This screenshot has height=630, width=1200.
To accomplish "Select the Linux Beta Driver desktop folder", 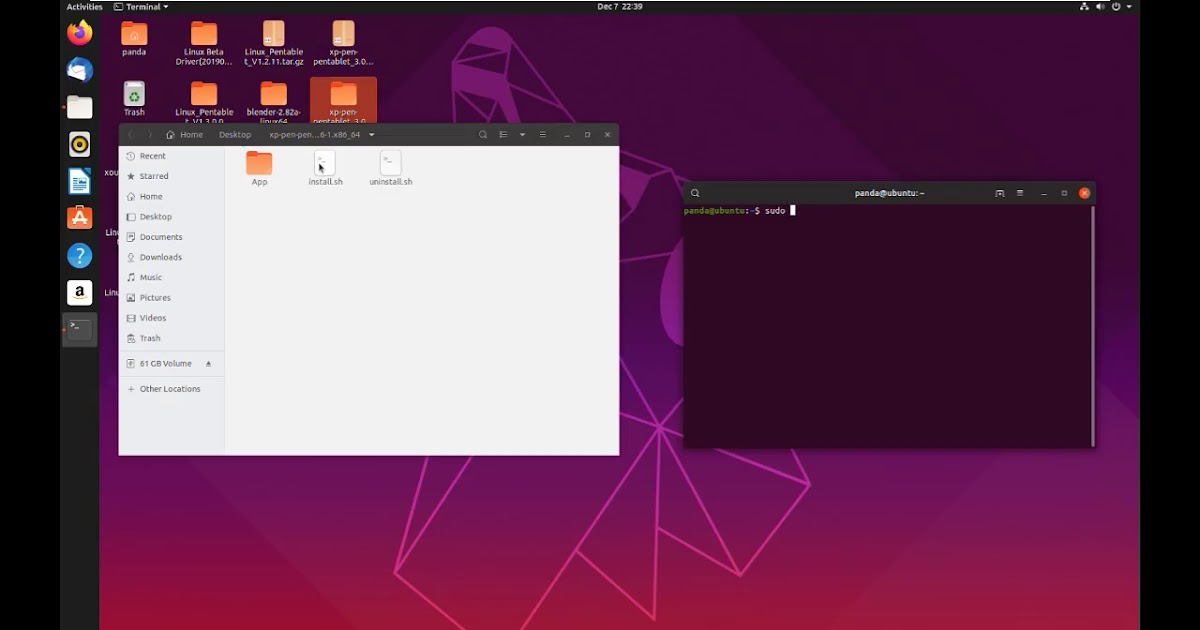I will 204,44.
